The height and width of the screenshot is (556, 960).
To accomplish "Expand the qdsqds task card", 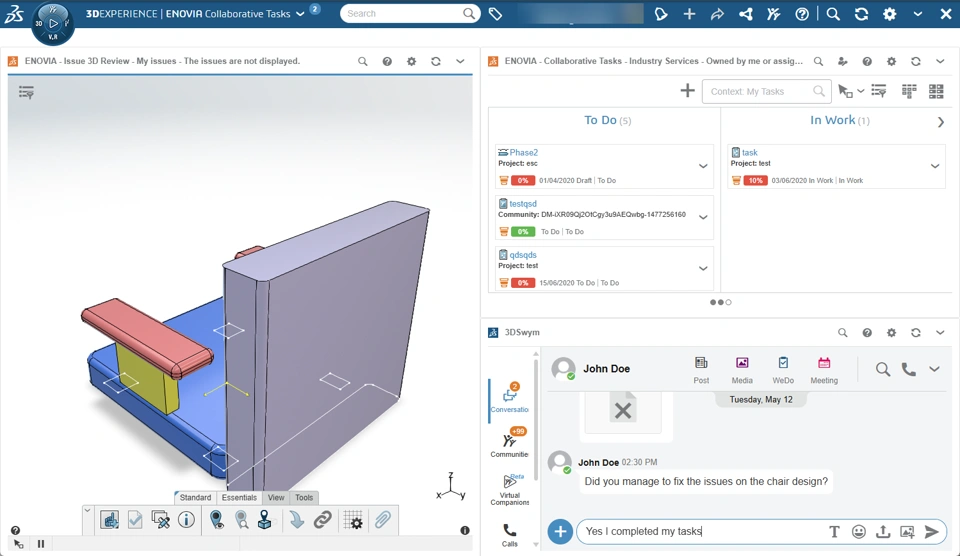I will (x=703, y=268).
